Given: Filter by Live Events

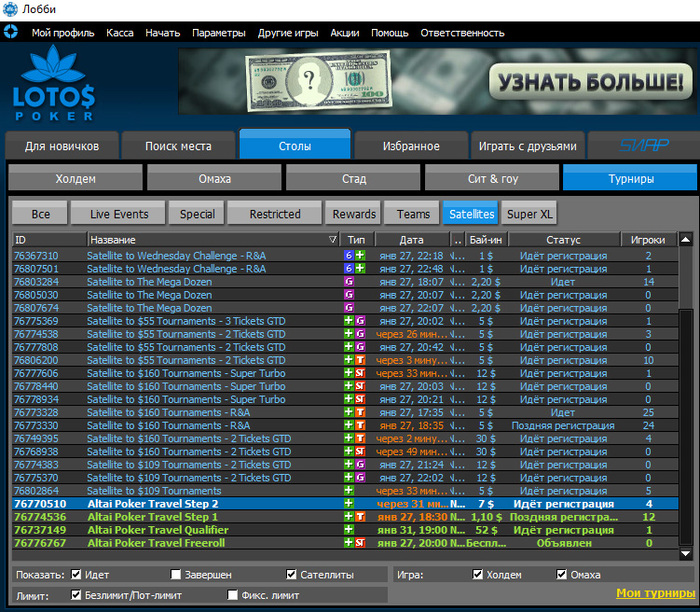Looking at the screenshot, I should click(119, 214).
